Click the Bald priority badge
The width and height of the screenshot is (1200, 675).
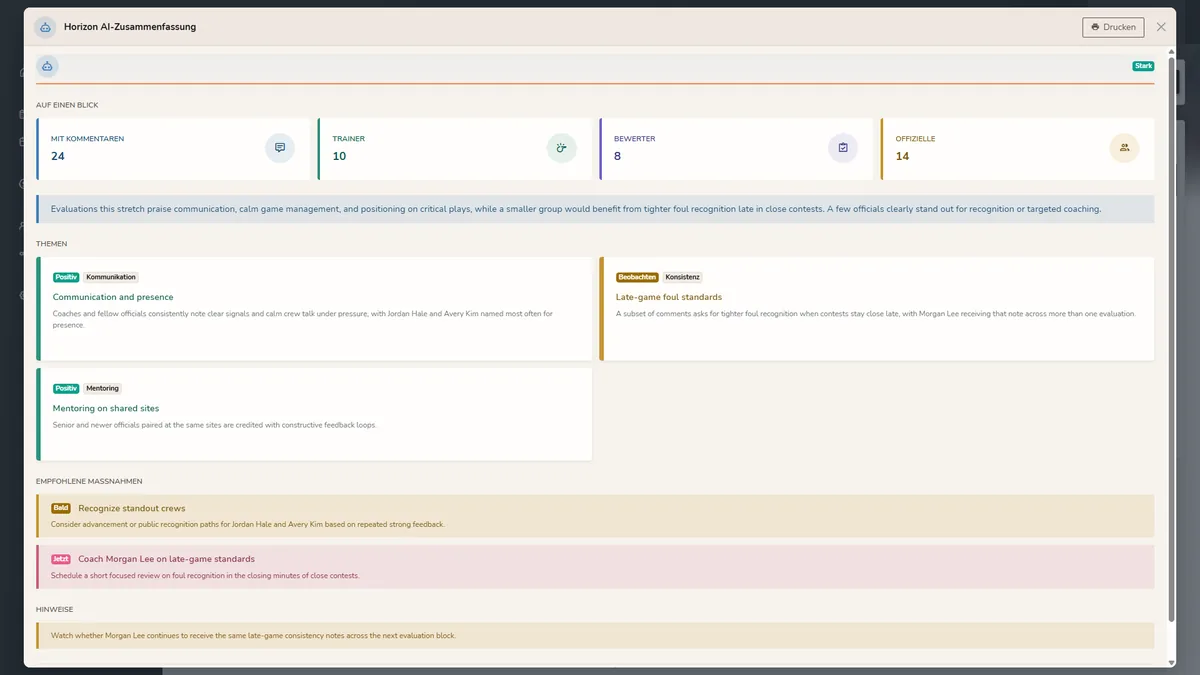61,508
